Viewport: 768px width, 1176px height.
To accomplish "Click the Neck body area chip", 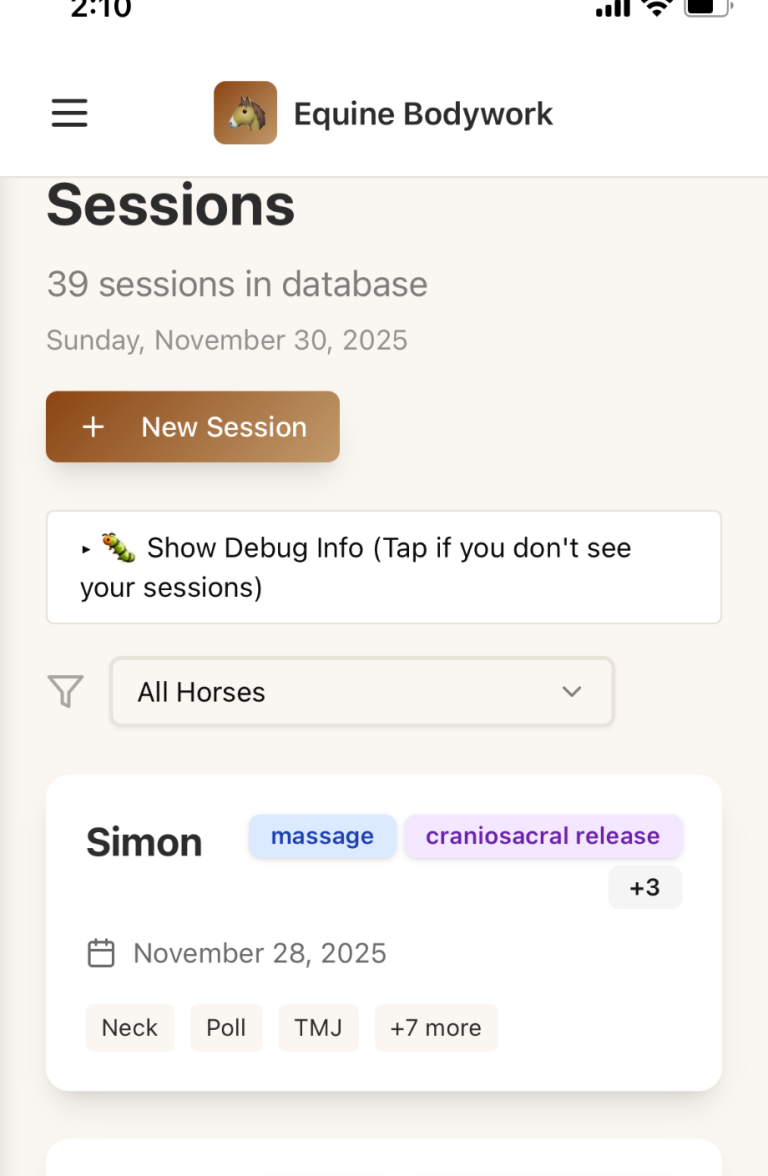I will tap(130, 1028).
